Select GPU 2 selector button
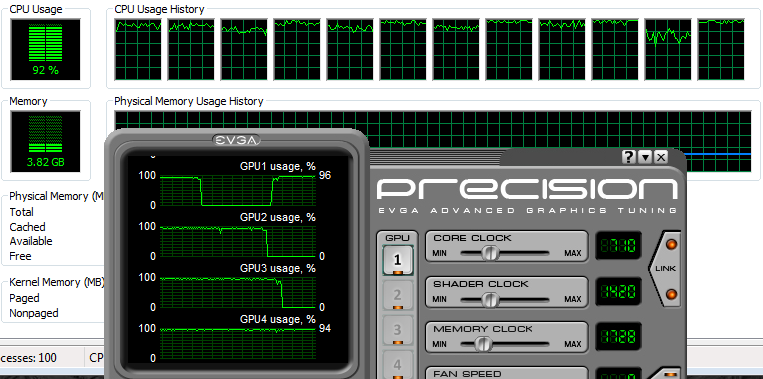 pyautogui.click(x=398, y=295)
